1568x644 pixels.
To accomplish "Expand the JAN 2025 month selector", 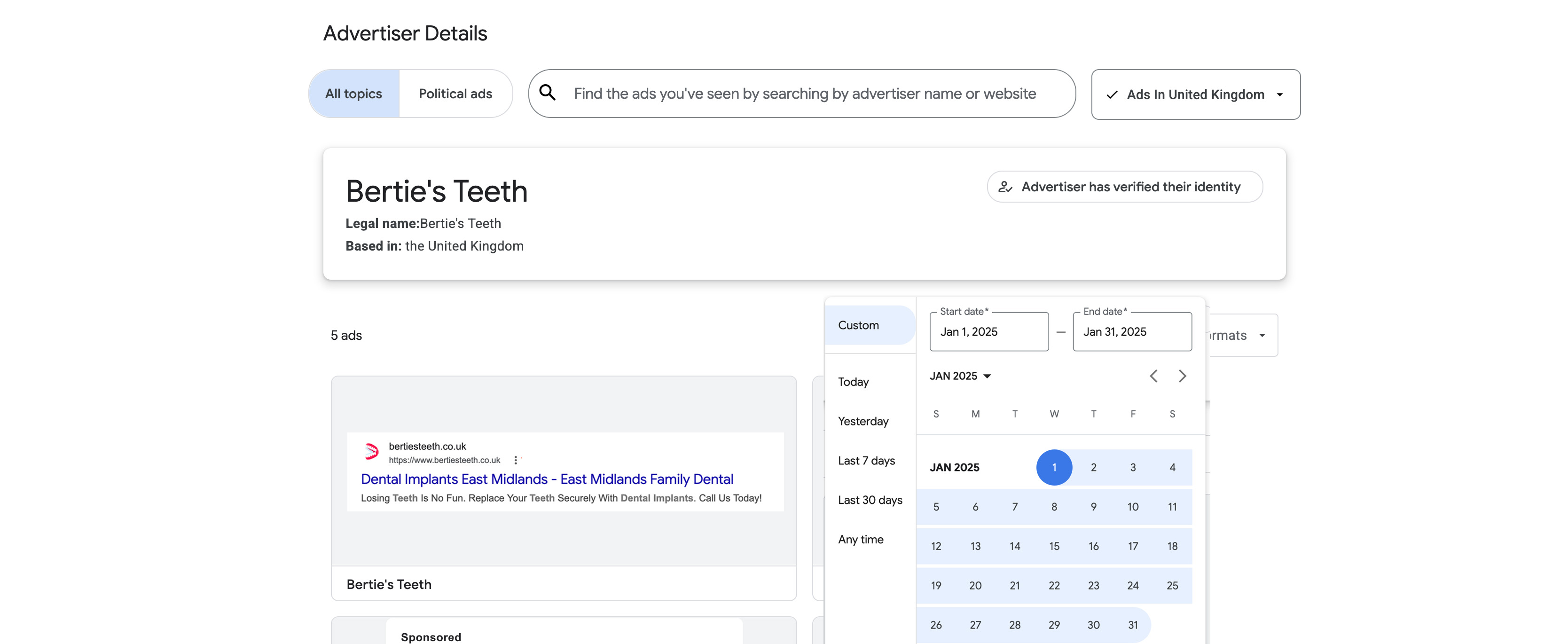I will [x=961, y=376].
